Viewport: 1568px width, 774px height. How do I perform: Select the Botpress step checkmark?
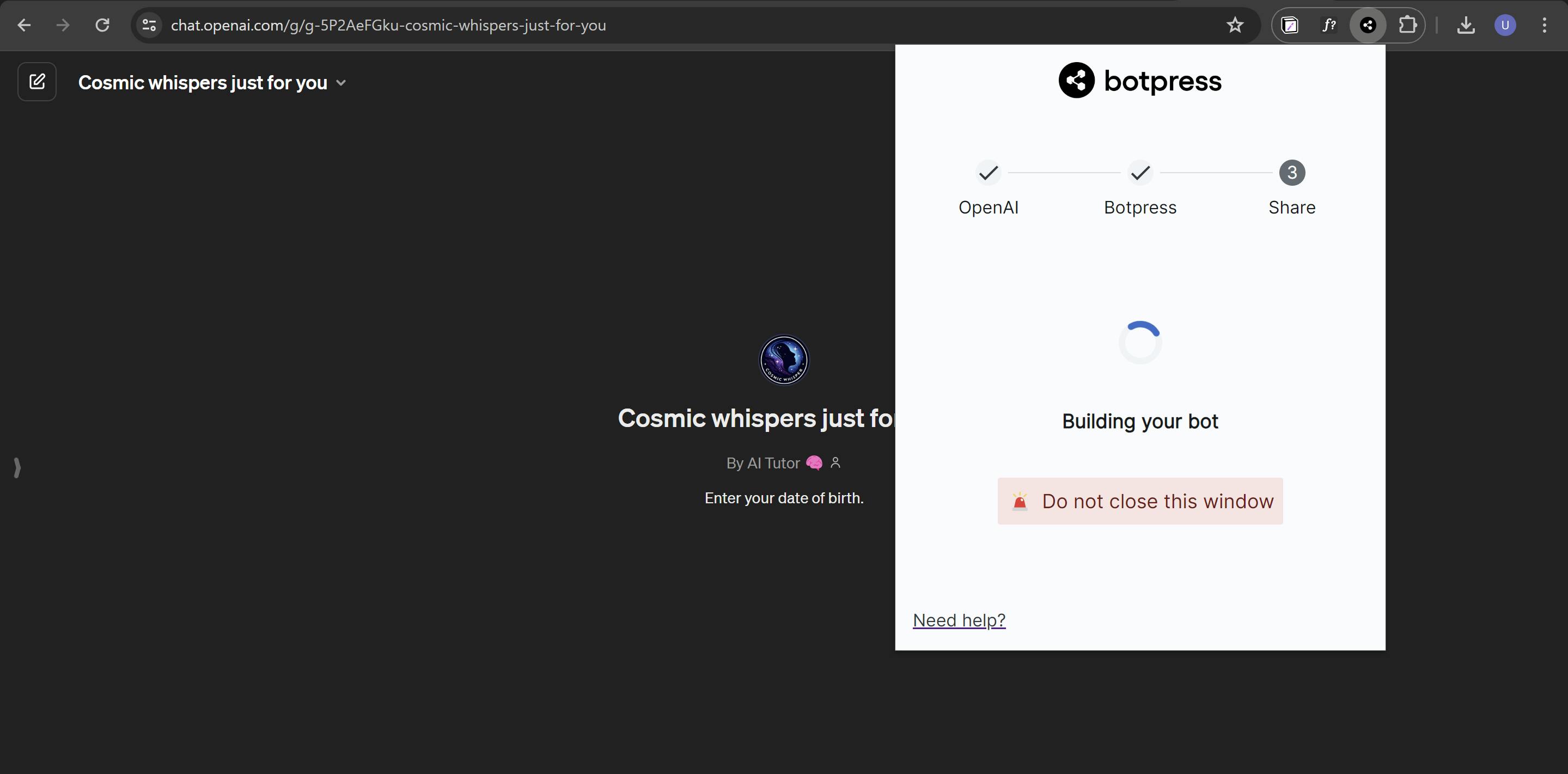(1139, 173)
